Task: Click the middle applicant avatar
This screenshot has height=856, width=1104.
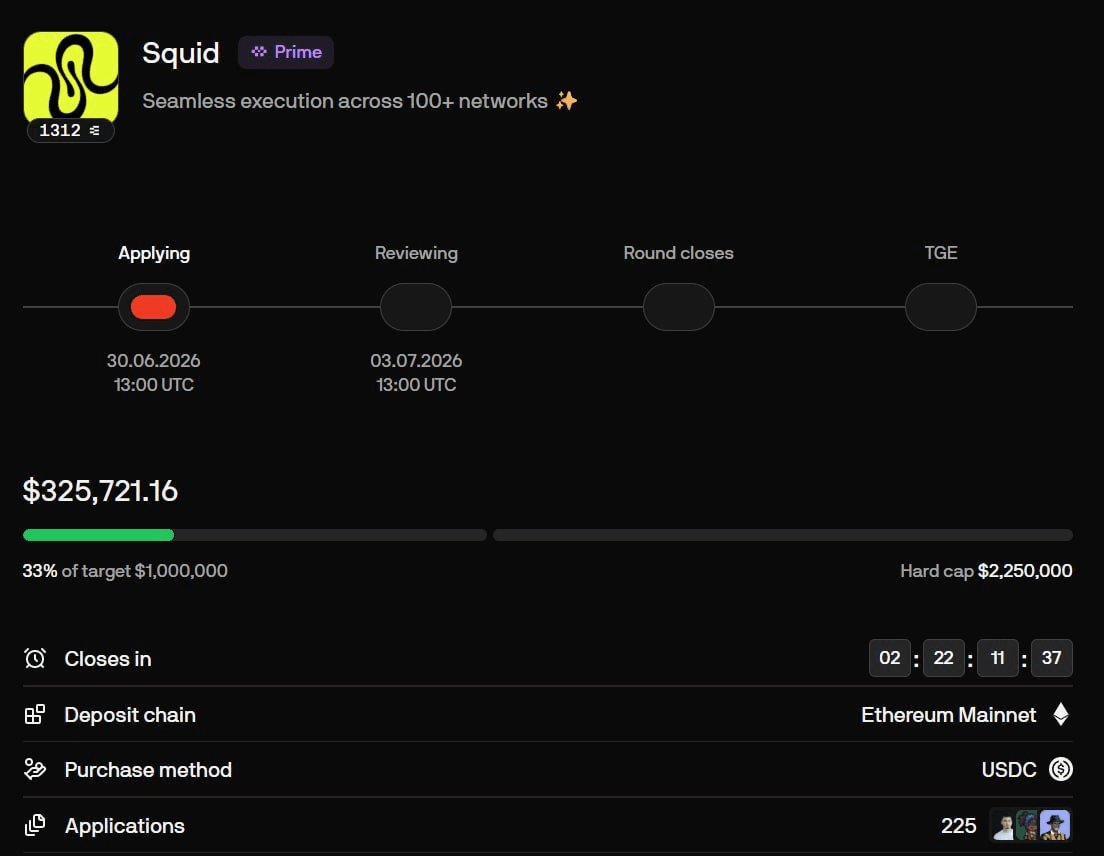Action: coord(1028,825)
